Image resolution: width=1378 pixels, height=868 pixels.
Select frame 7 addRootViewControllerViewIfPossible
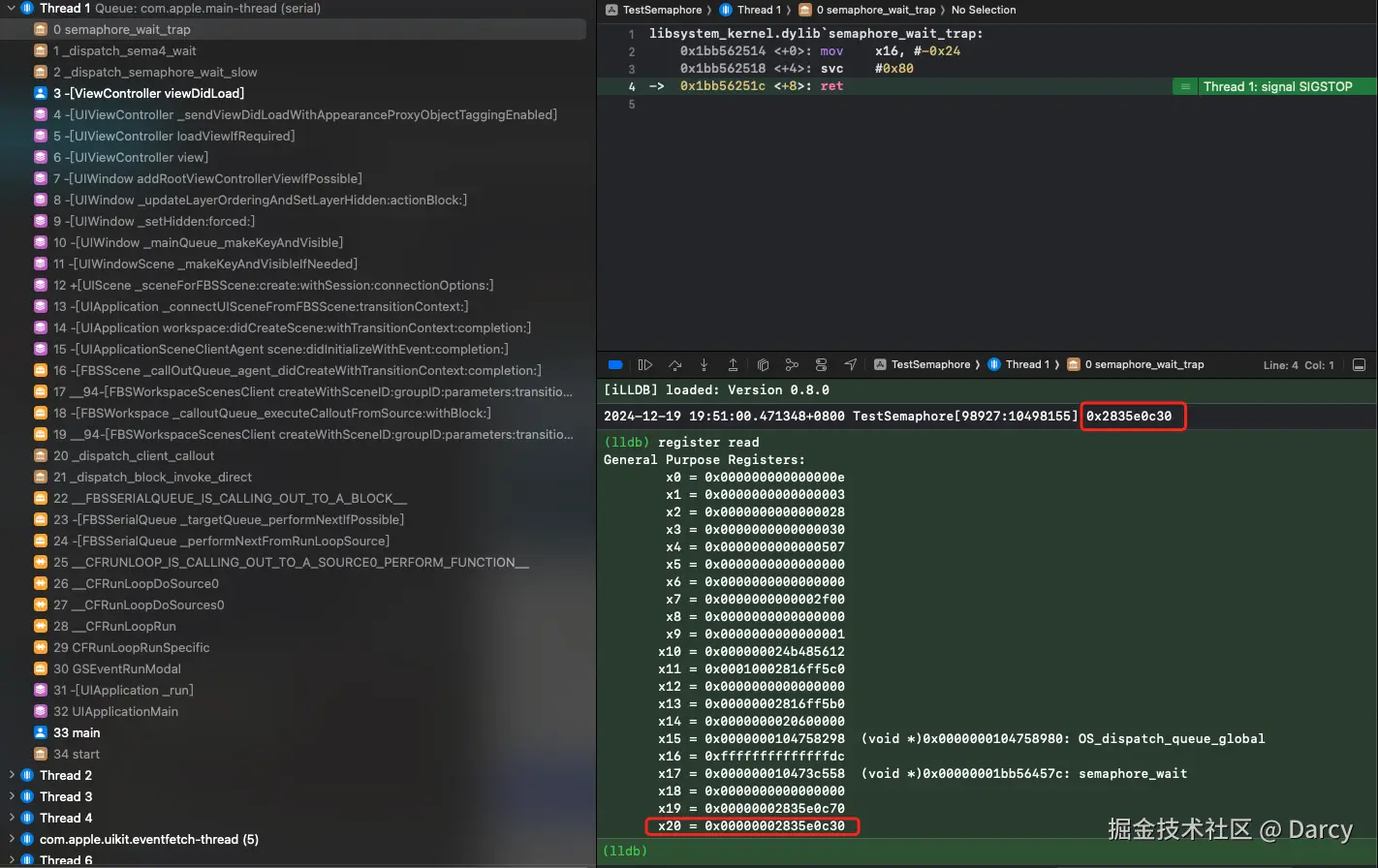pyautogui.click(x=295, y=178)
